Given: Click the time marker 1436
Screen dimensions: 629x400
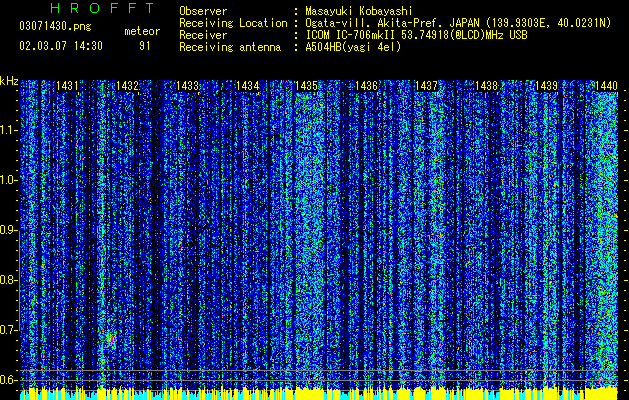Looking at the screenshot, I should tap(367, 86).
